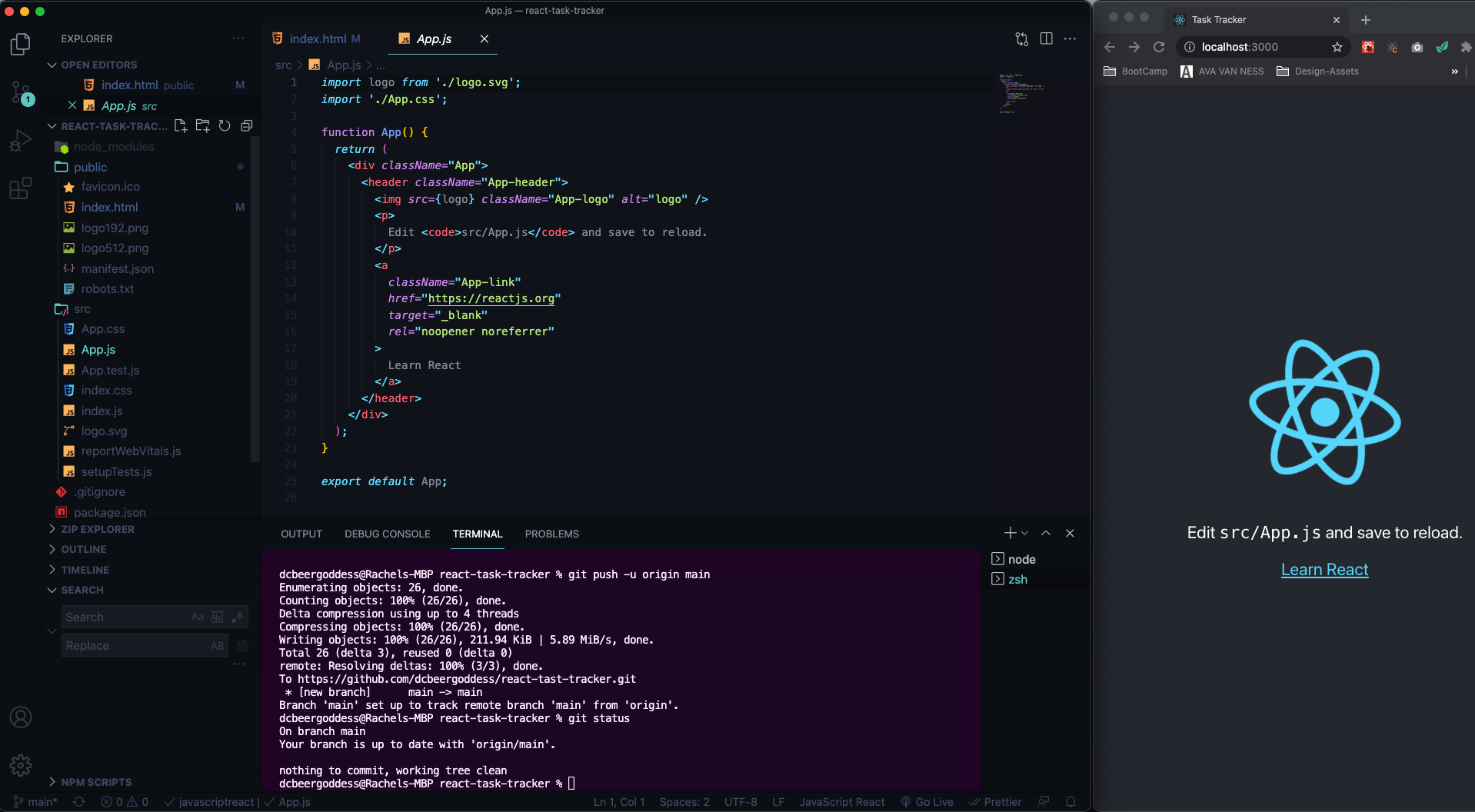Click browser back arrow
Image resolution: width=1475 pixels, height=812 pixels.
pos(1110,47)
